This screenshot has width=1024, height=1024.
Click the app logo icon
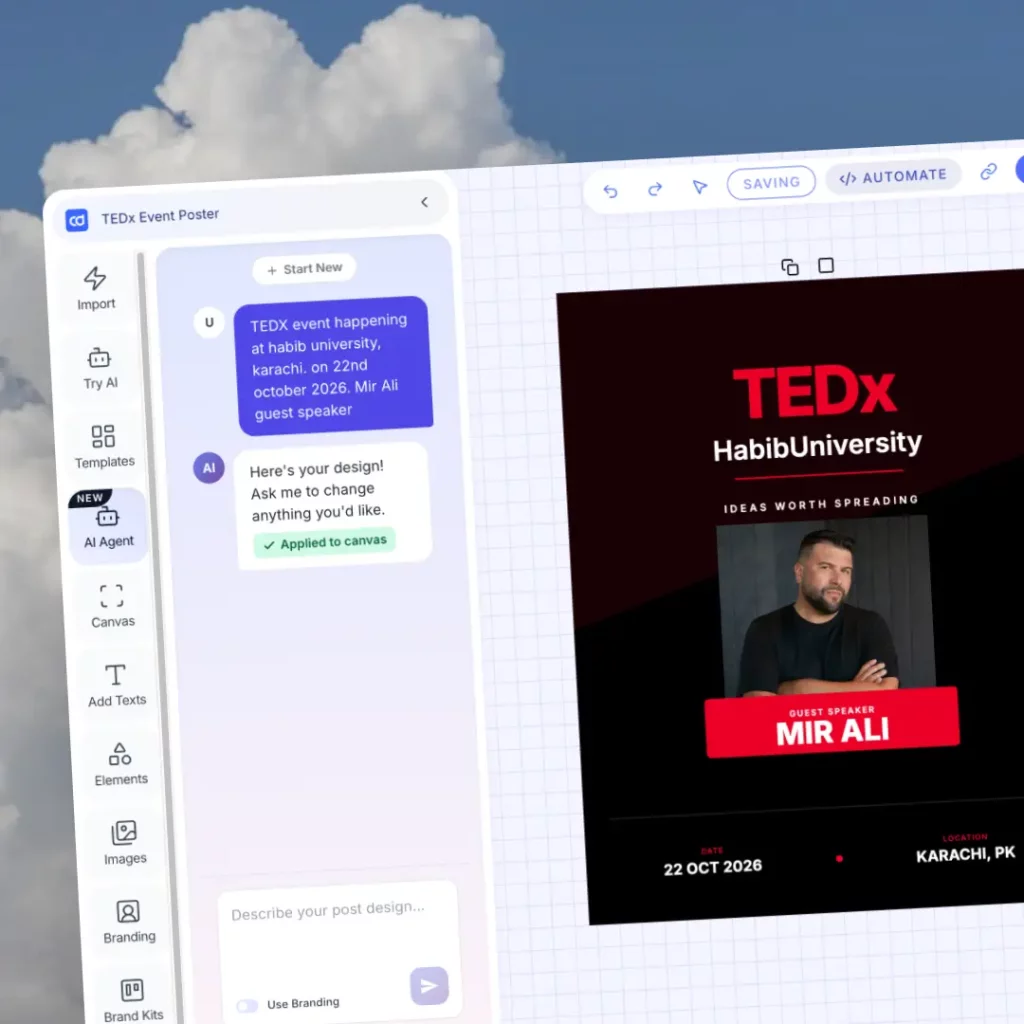point(77,220)
